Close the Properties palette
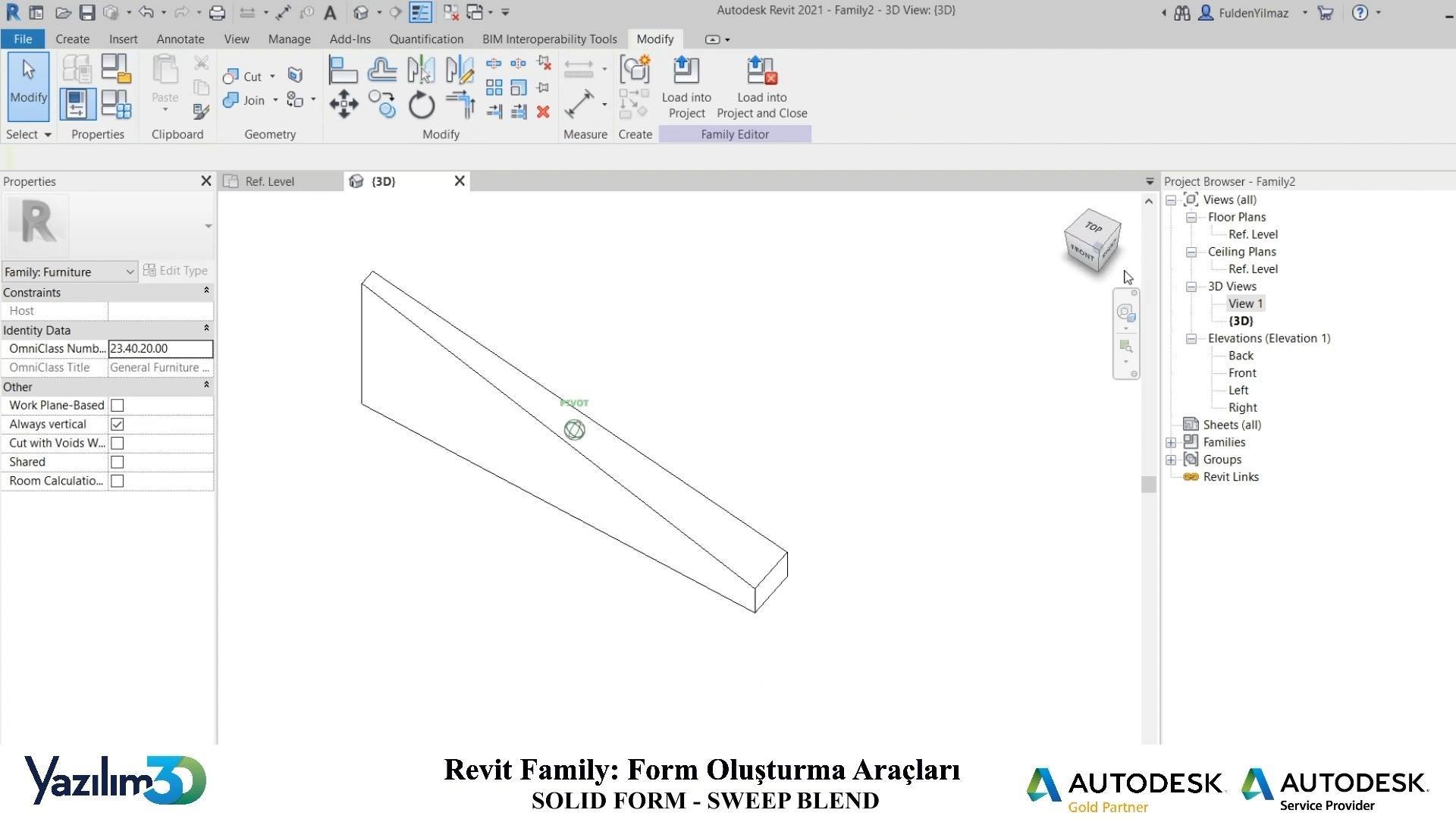The width and height of the screenshot is (1456, 819). (x=206, y=180)
